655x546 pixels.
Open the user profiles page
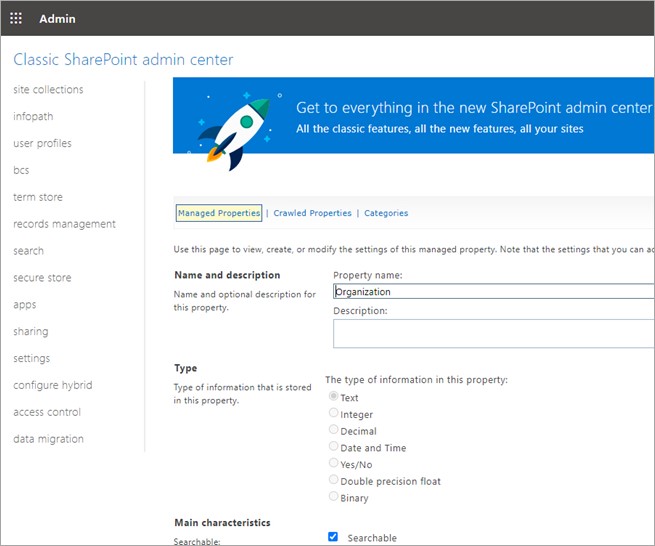(42, 144)
